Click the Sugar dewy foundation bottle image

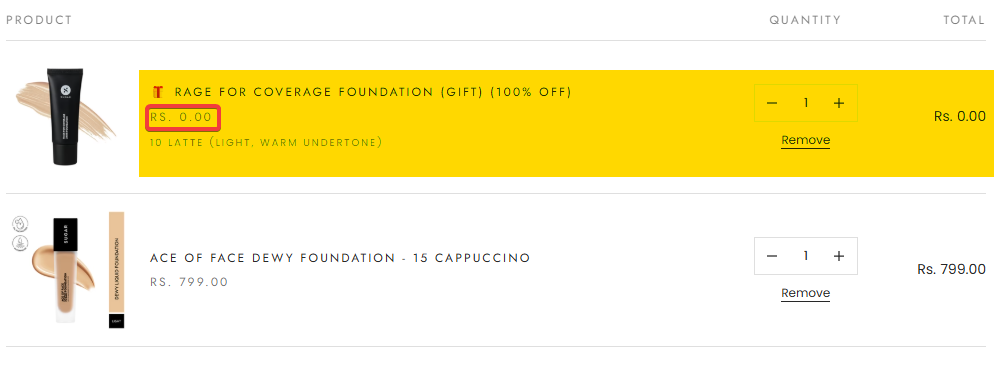[64, 269]
